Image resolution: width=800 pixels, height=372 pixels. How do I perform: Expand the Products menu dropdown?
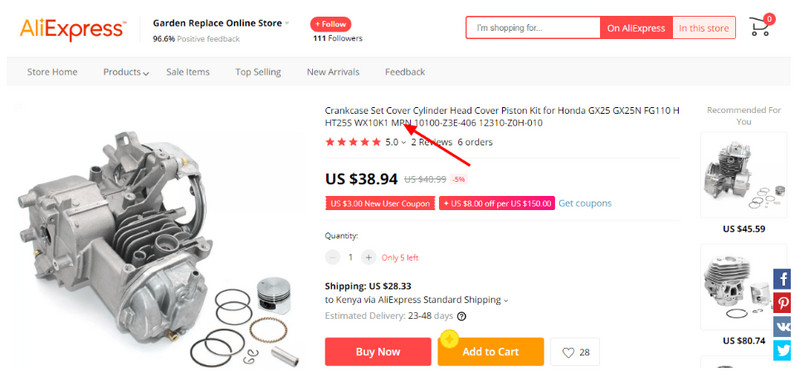[126, 72]
